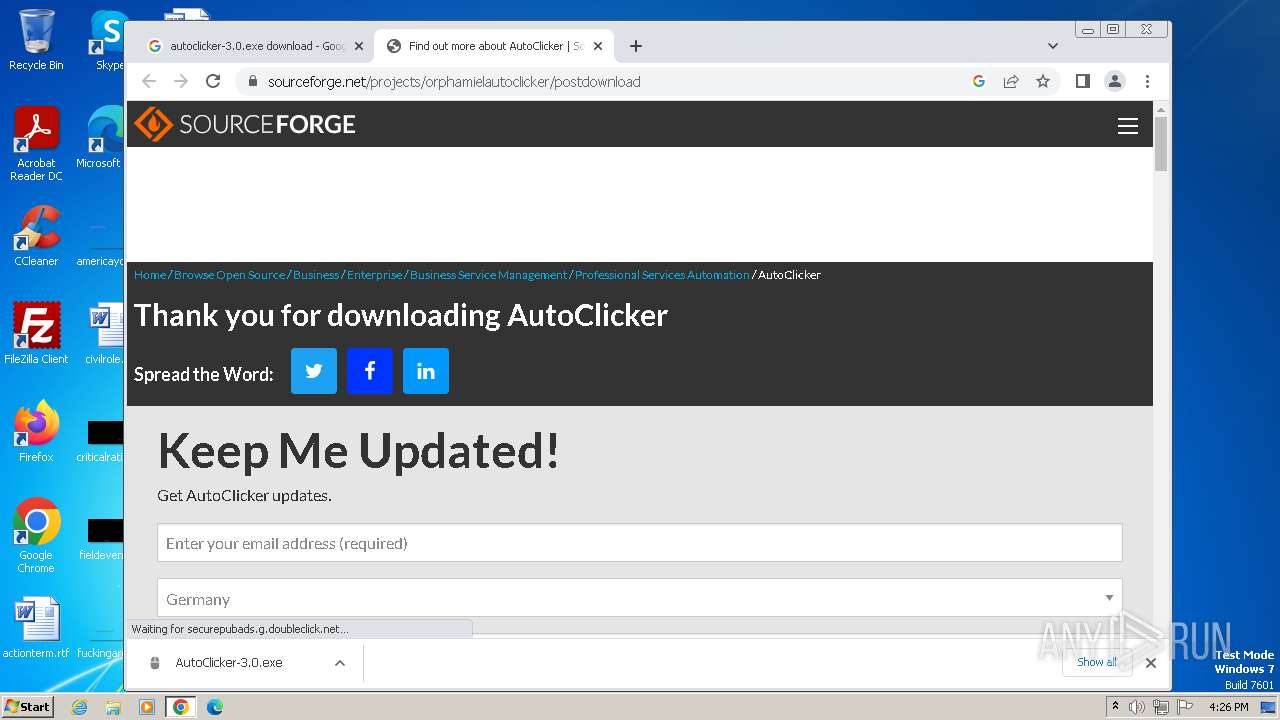Share AutoClicker on Twitter
The width and height of the screenshot is (1280, 720).
tap(314, 371)
